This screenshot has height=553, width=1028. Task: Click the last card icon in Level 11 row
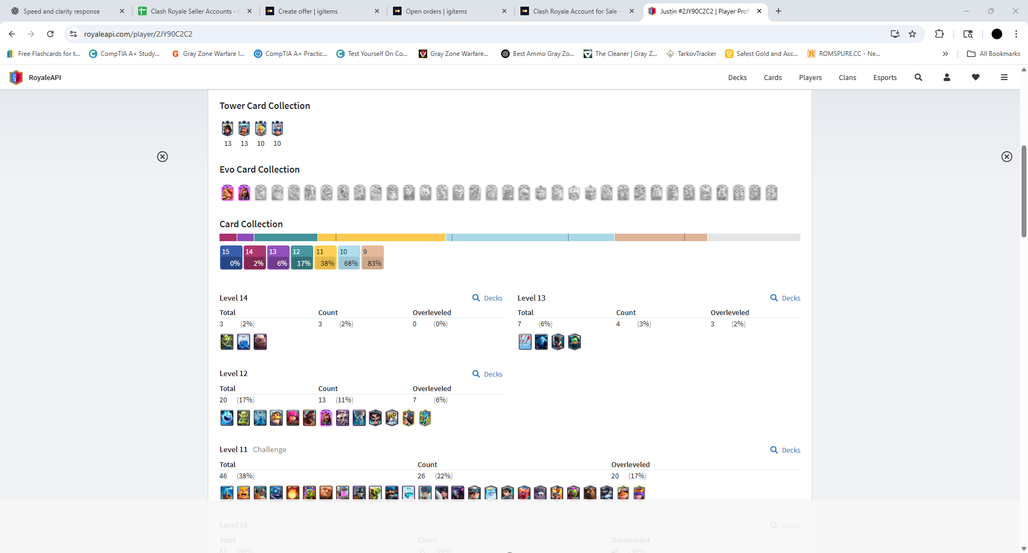pos(639,492)
